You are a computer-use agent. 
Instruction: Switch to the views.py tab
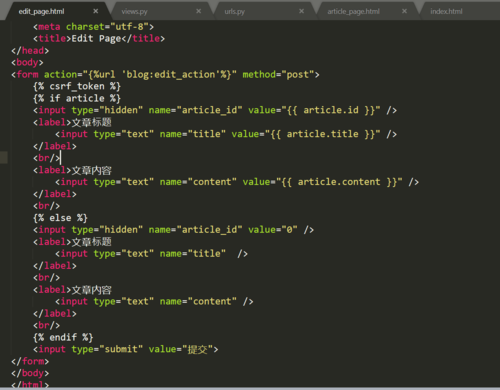click(x=134, y=12)
